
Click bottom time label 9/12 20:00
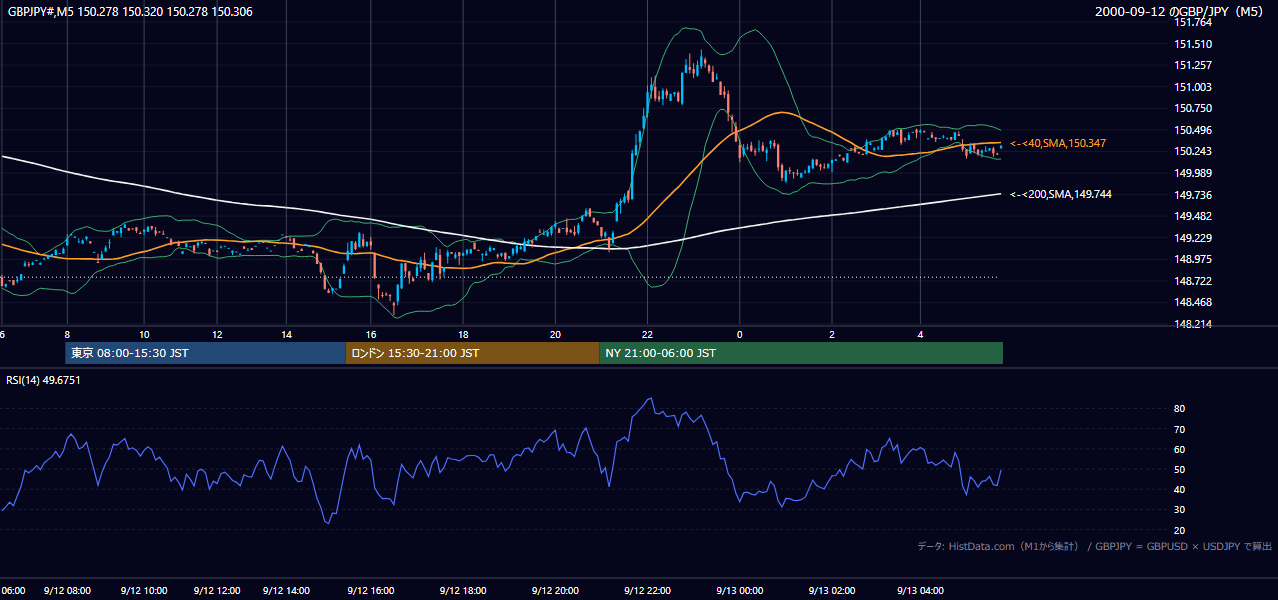click(x=555, y=591)
